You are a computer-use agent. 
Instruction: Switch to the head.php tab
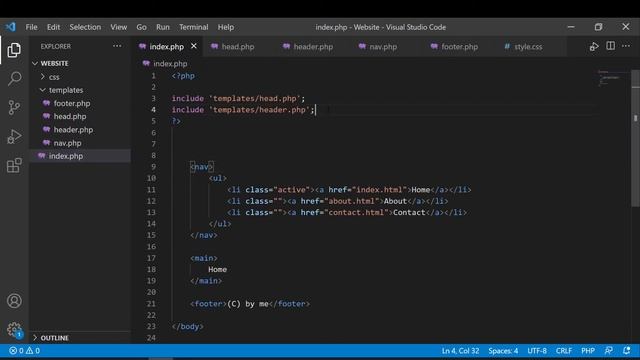coord(238,47)
